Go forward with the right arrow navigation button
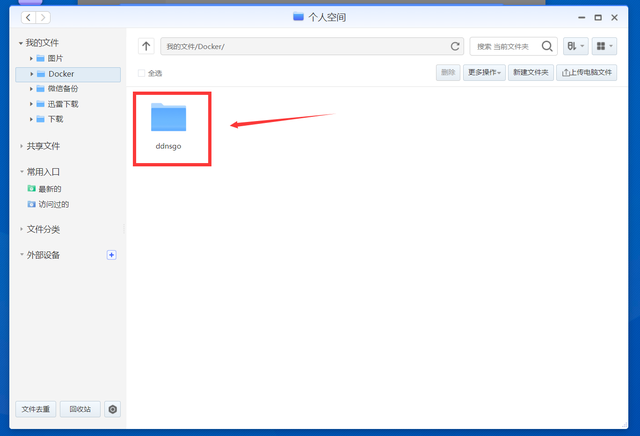The image size is (640, 436). point(43,17)
